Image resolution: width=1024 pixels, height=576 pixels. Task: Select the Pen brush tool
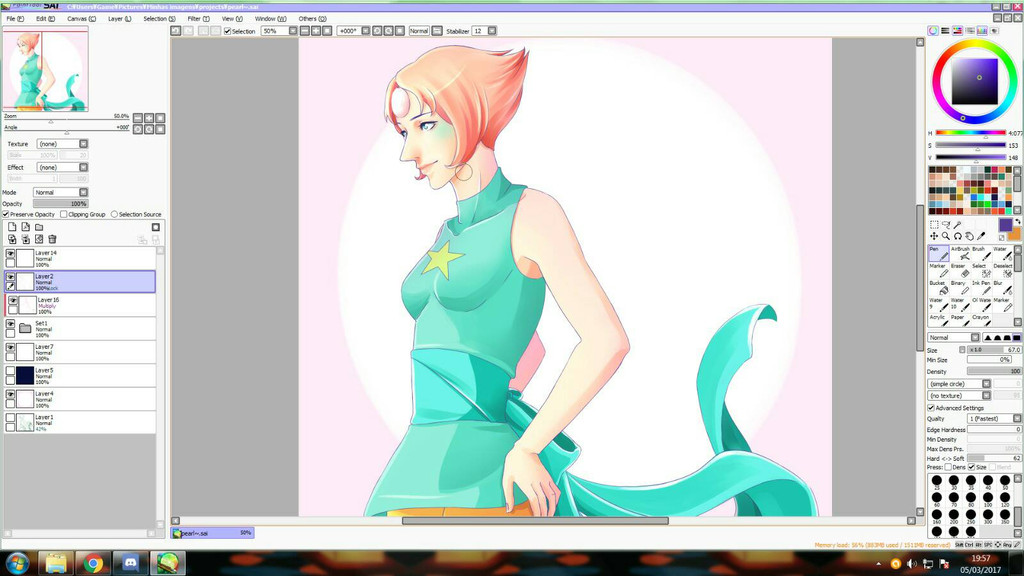point(938,253)
